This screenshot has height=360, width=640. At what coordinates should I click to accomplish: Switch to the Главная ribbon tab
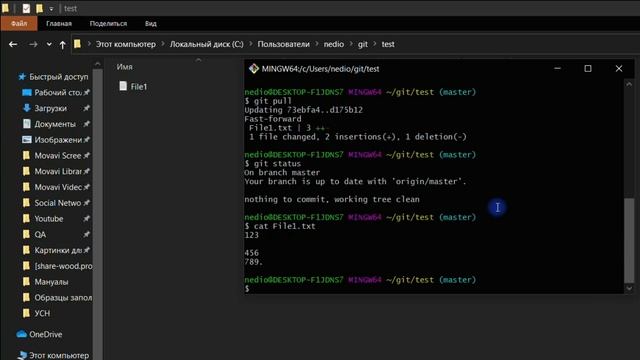click(x=59, y=24)
